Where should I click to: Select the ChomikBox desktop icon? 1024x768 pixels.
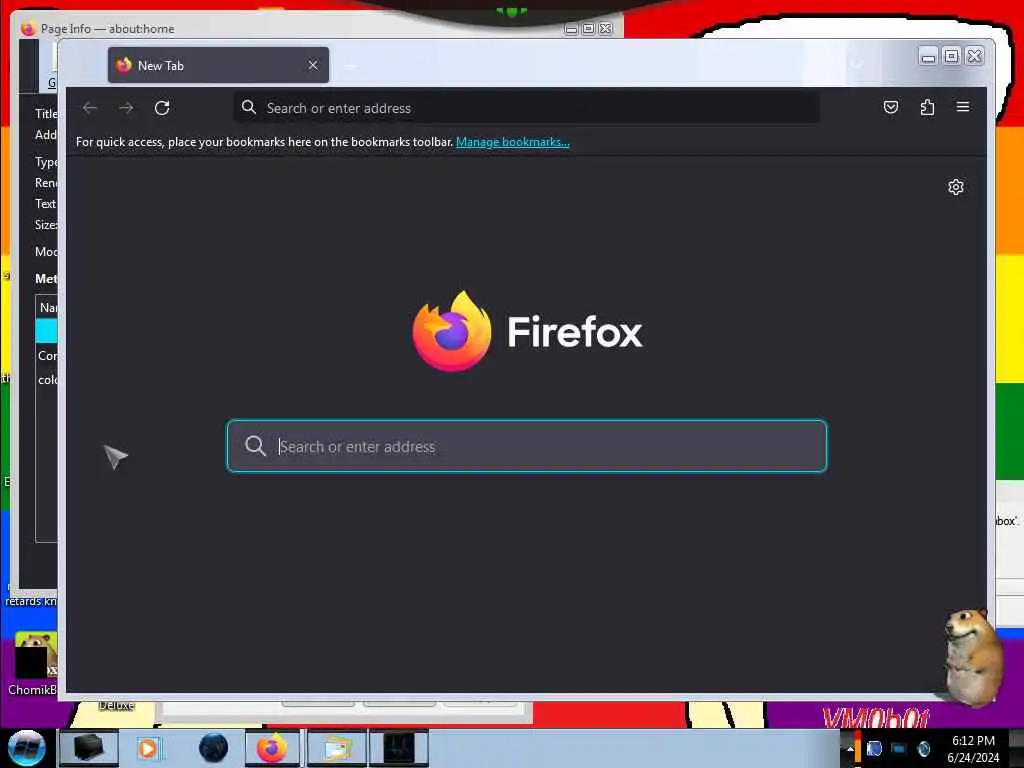(x=33, y=664)
